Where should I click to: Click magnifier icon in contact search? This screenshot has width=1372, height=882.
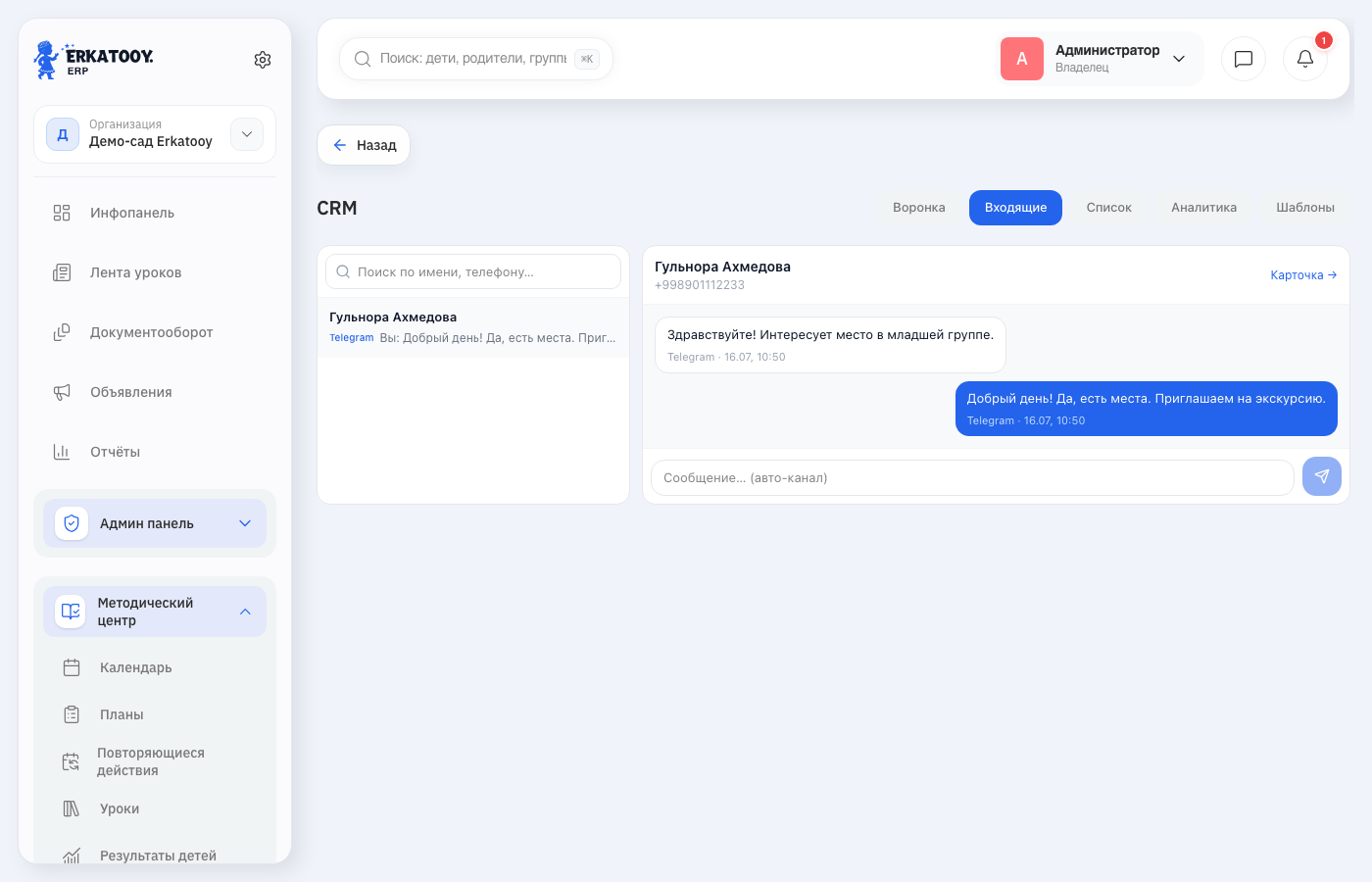343,271
